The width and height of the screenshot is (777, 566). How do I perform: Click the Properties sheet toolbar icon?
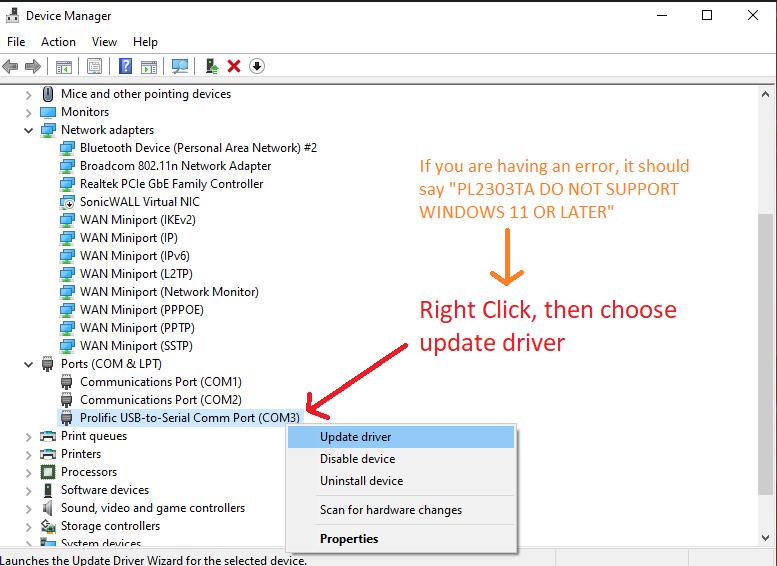[94, 66]
